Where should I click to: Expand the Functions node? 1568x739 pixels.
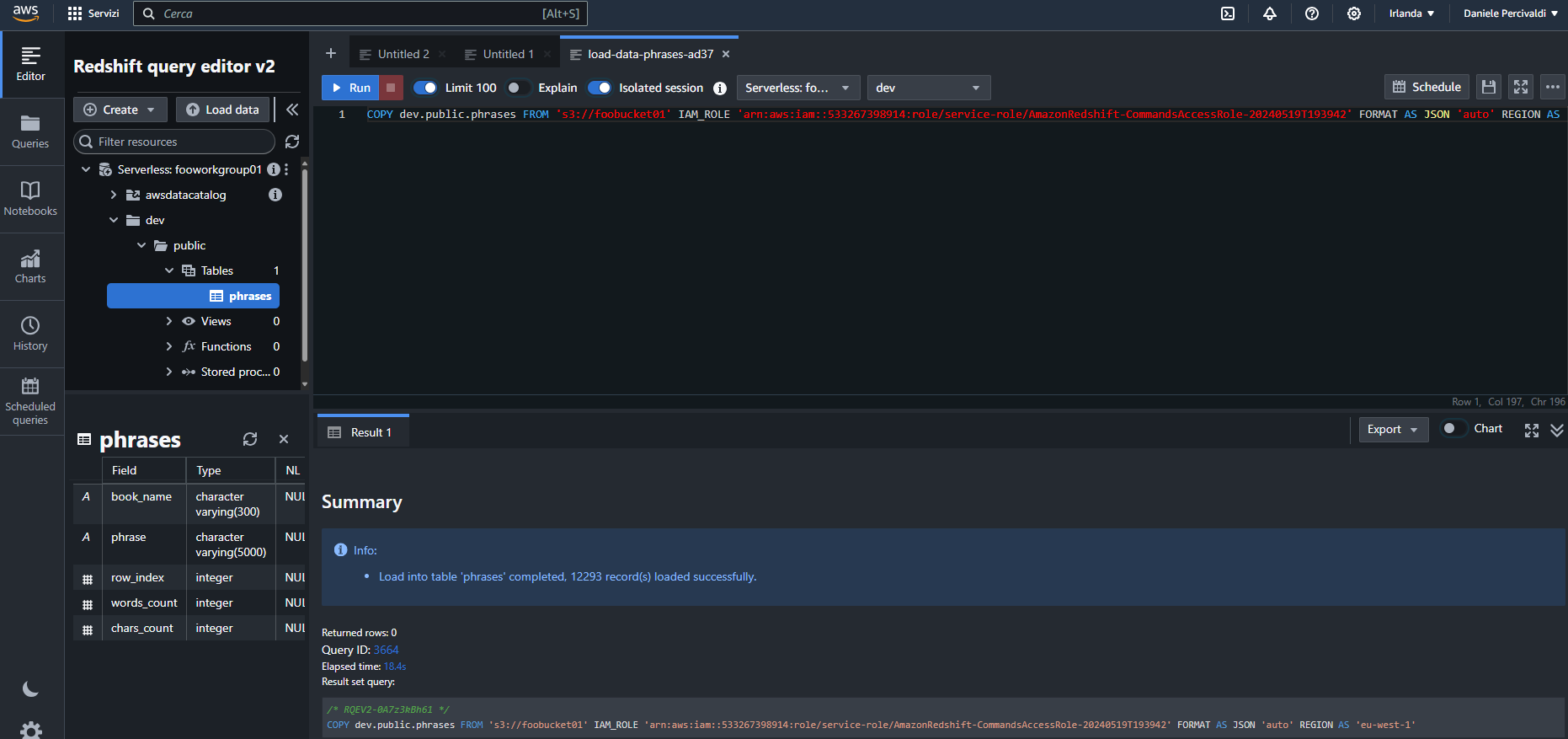click(x=169, y=346)
